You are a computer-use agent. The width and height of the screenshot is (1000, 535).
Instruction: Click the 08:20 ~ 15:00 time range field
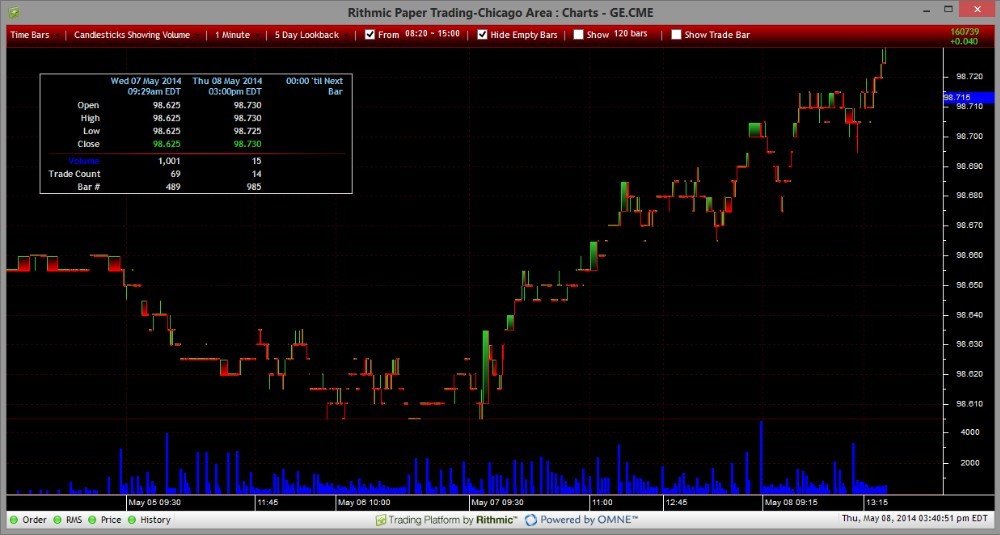(x=432, y=34)
